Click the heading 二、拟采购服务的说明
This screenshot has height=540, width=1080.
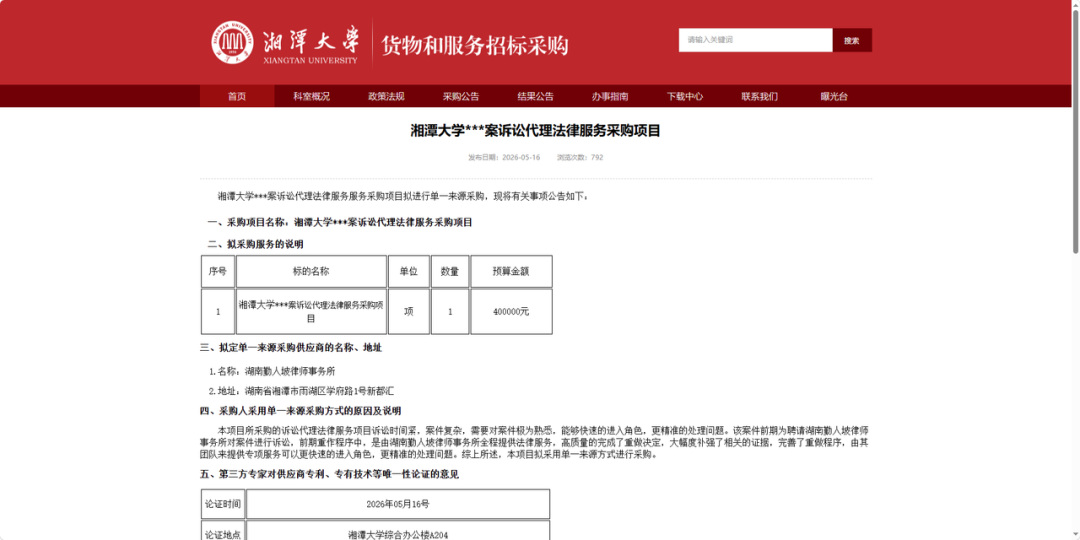click(x=256, y=244)
